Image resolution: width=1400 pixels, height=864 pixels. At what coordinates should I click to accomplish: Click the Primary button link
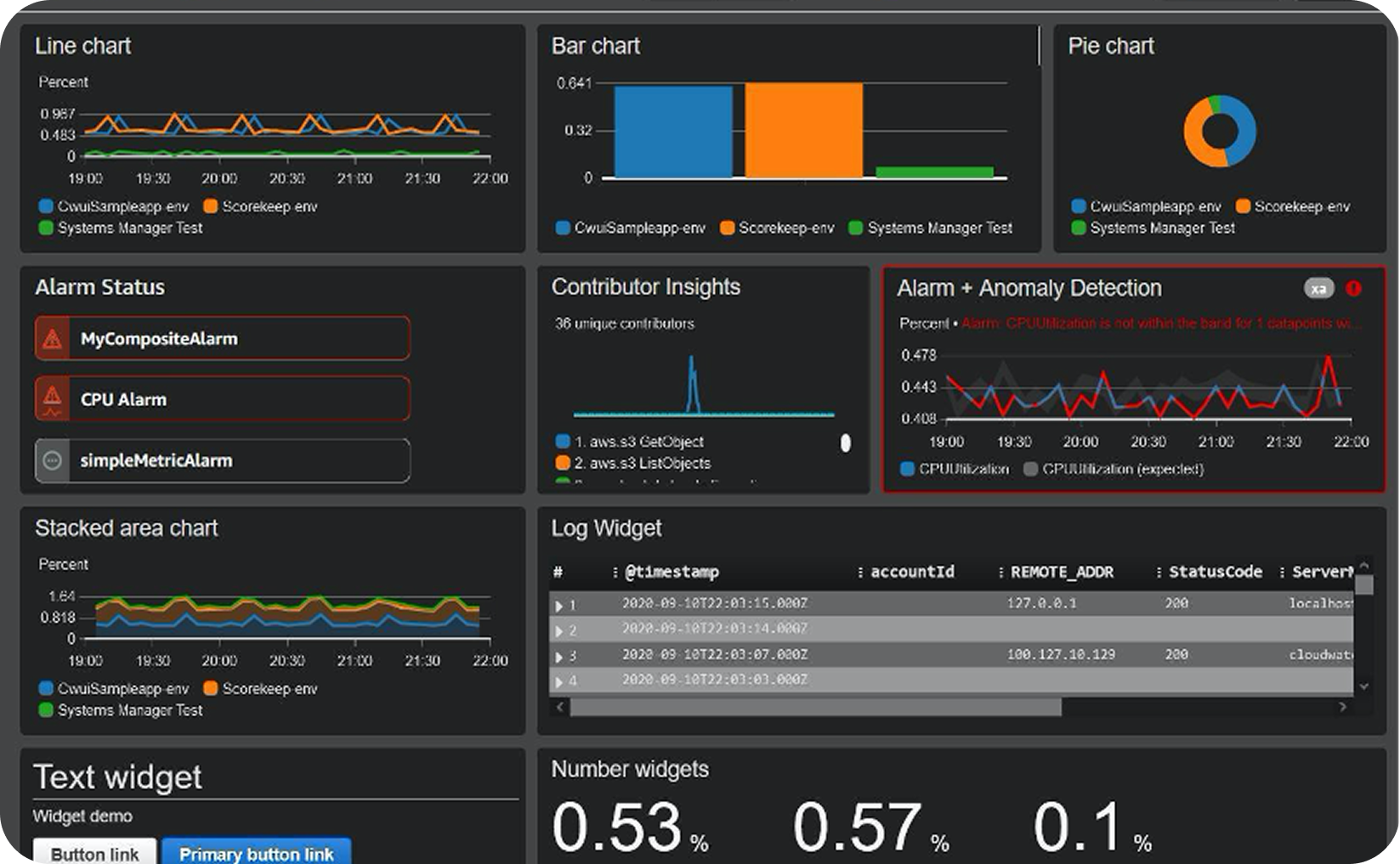(x=256, y=853)
